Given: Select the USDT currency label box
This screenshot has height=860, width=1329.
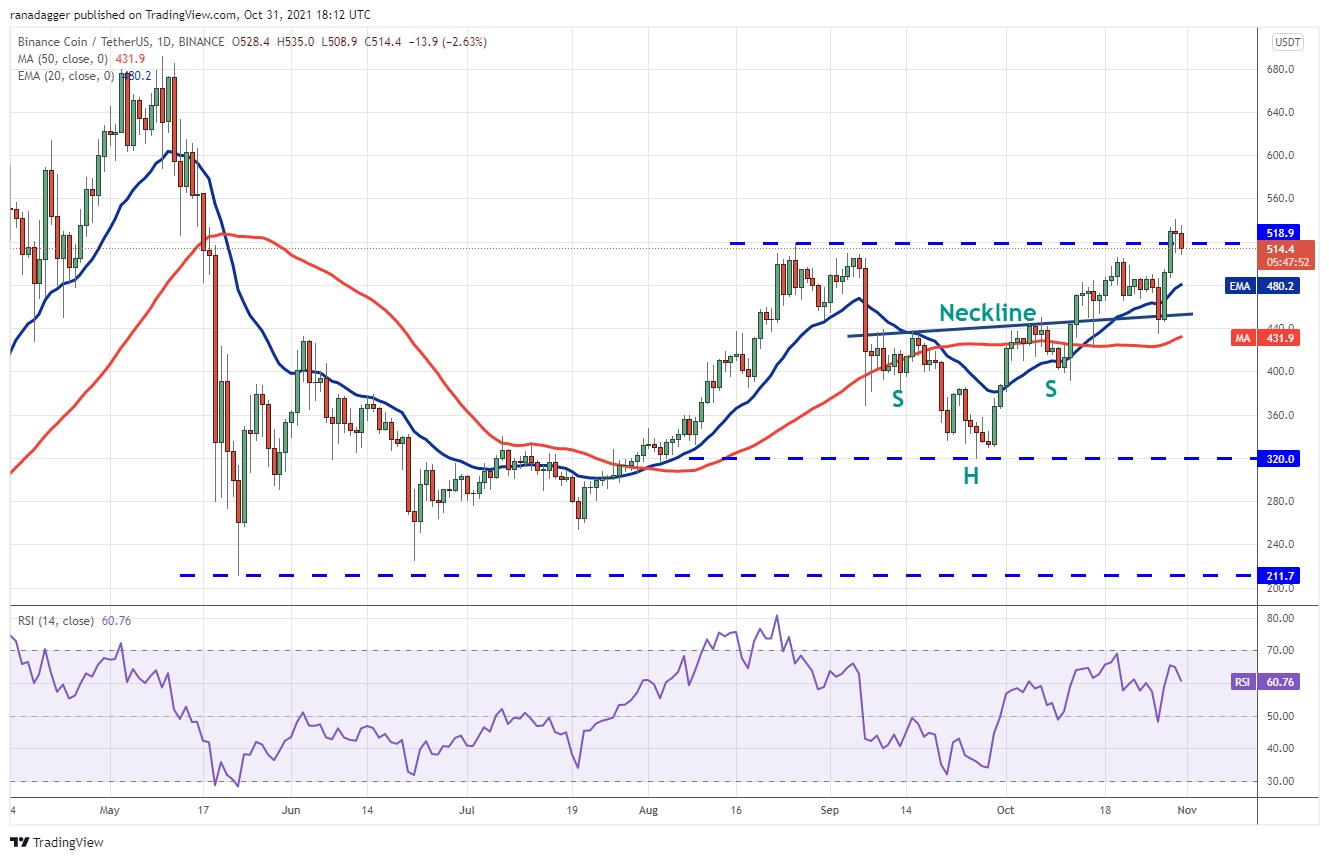Looking at the screenshot, I should pyautogui.click(x=1286, y=42).
